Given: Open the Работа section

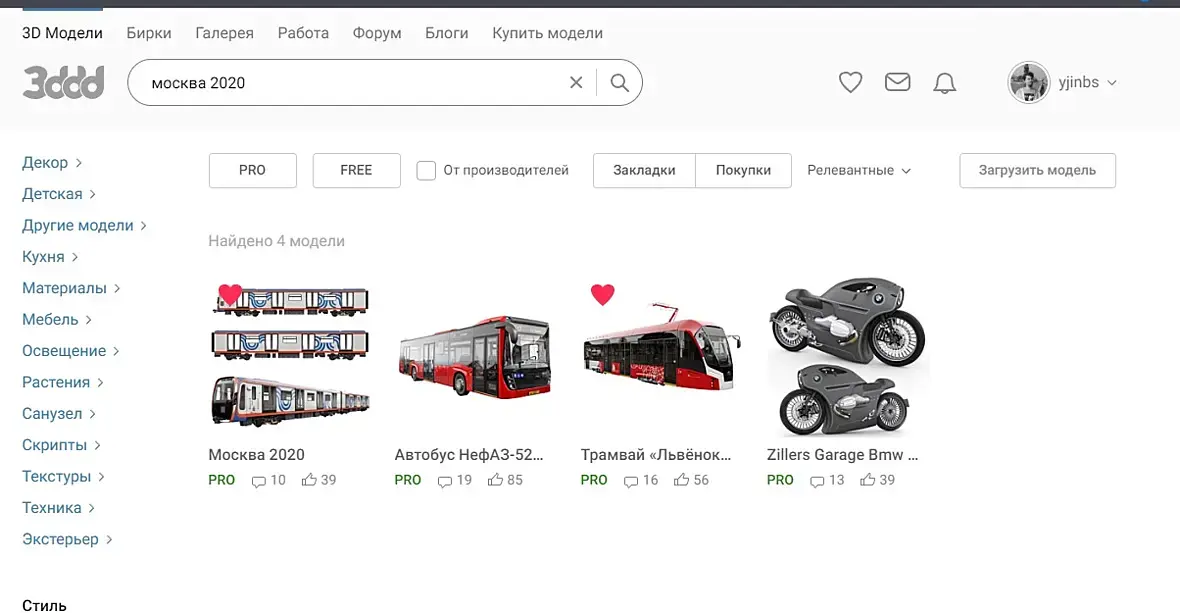Looking at the screenshot, I should coord(303,33).
